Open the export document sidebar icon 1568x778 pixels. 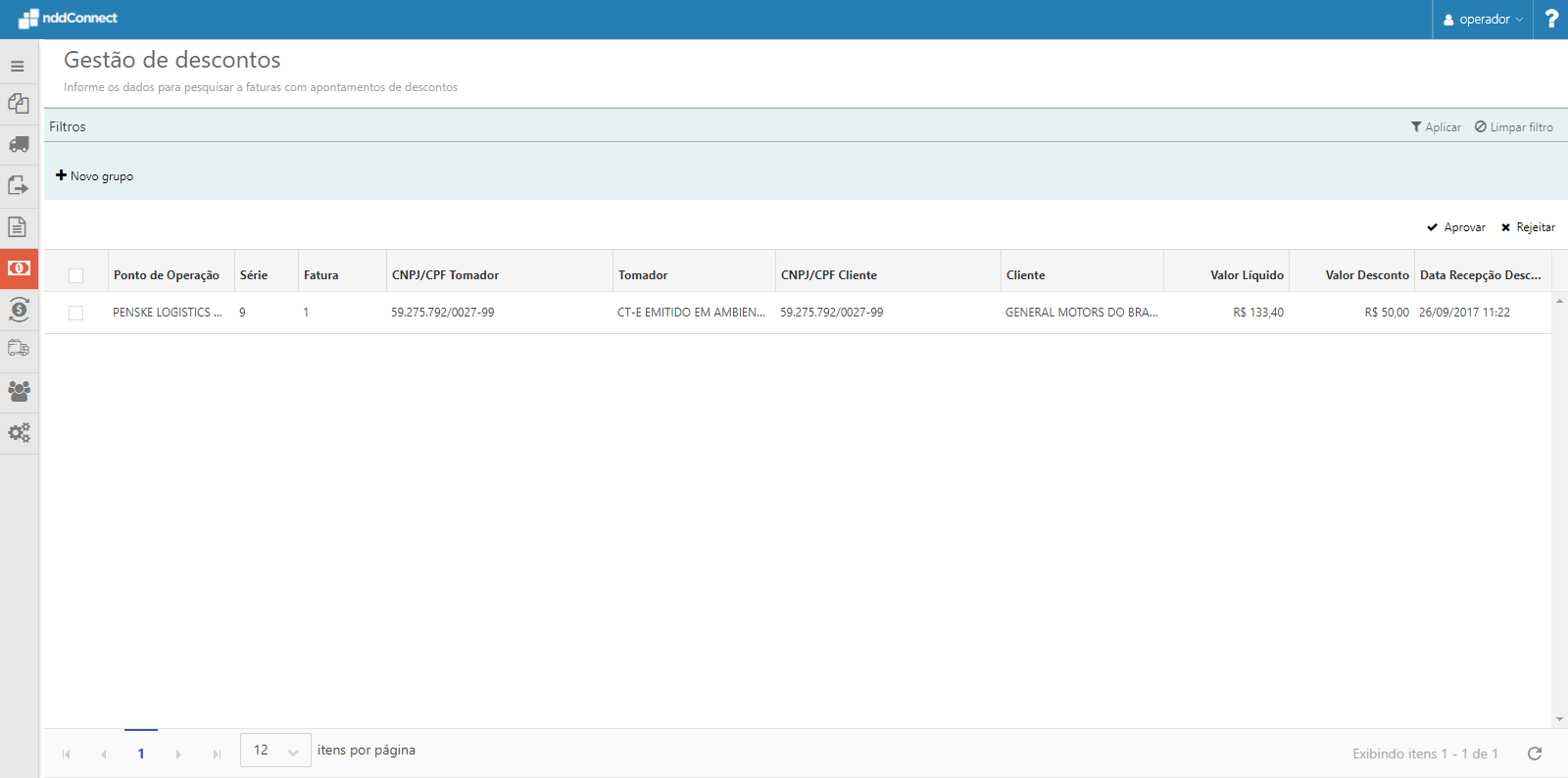[x=19, y=185]
